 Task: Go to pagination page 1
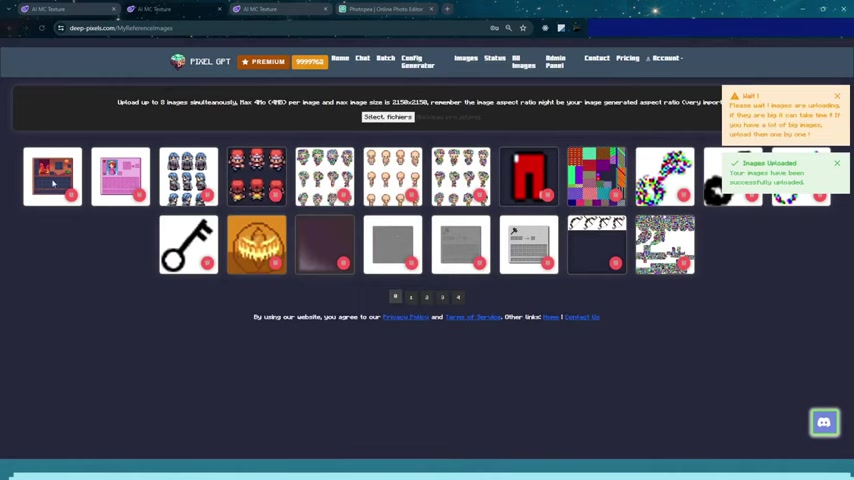tap(411, 297)
